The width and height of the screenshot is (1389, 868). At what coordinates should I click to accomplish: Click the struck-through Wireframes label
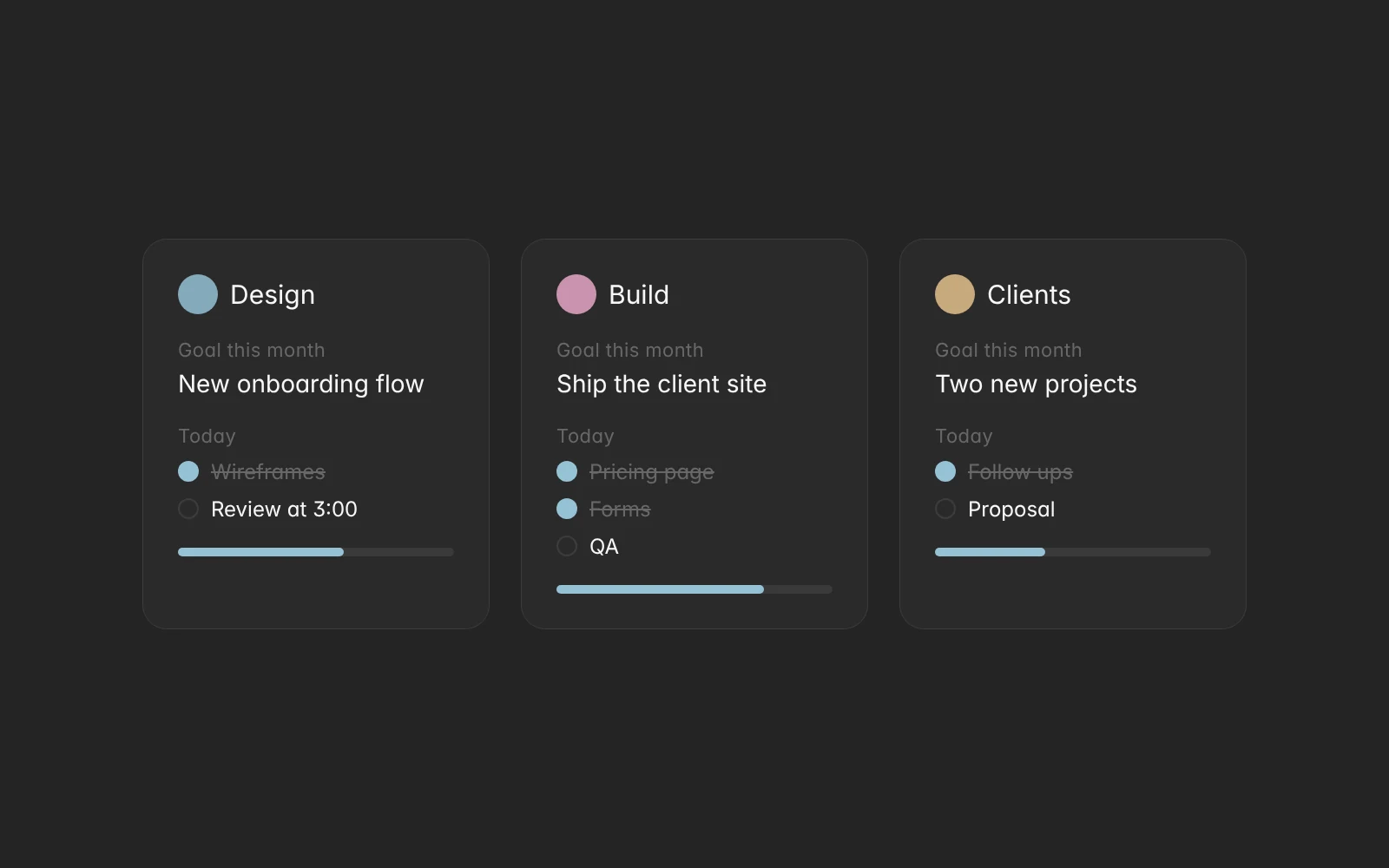click(268, 472)
